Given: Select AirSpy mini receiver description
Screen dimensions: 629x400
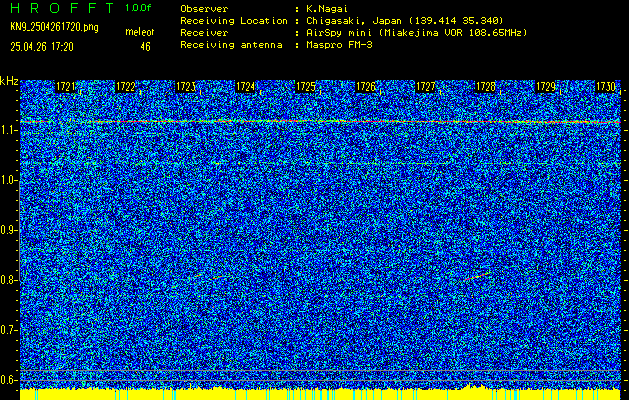Looking at the screenshot, I should pos(416,32).
